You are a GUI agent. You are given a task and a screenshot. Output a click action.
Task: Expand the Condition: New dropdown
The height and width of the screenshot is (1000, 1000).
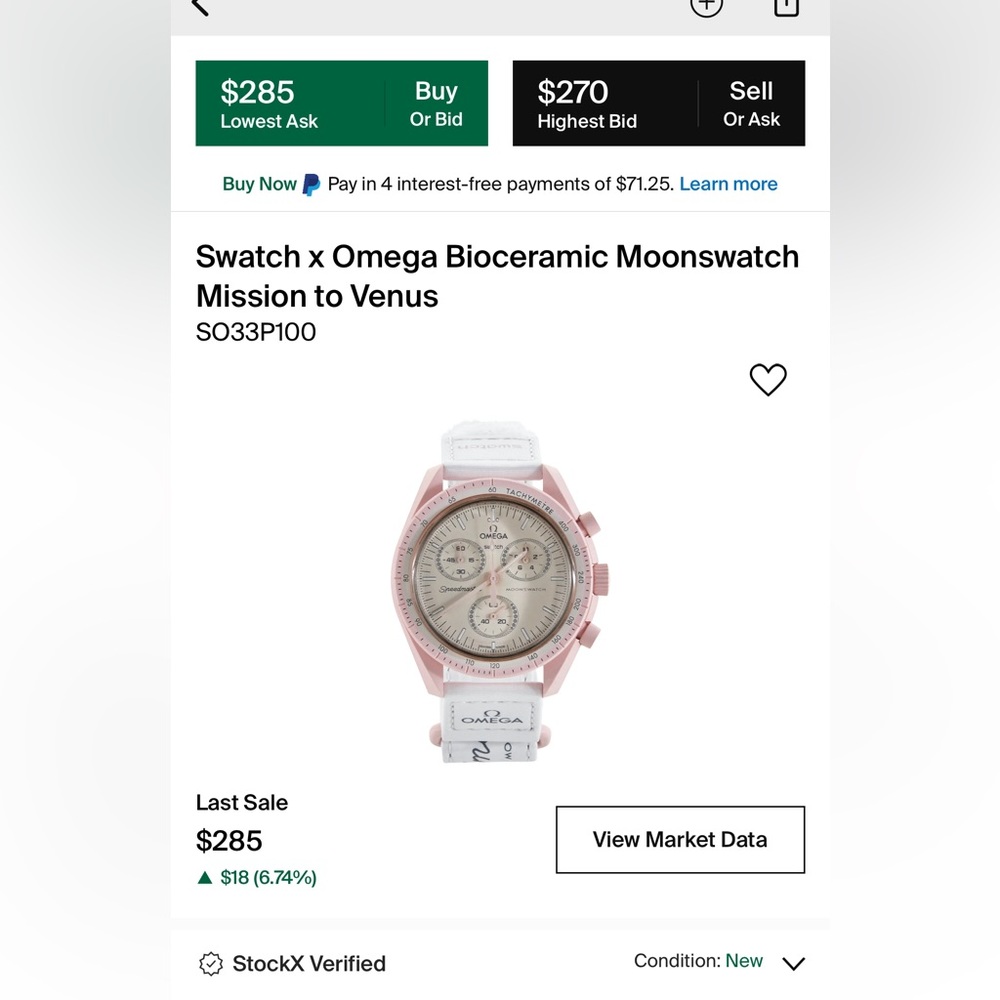pos(793,964)
